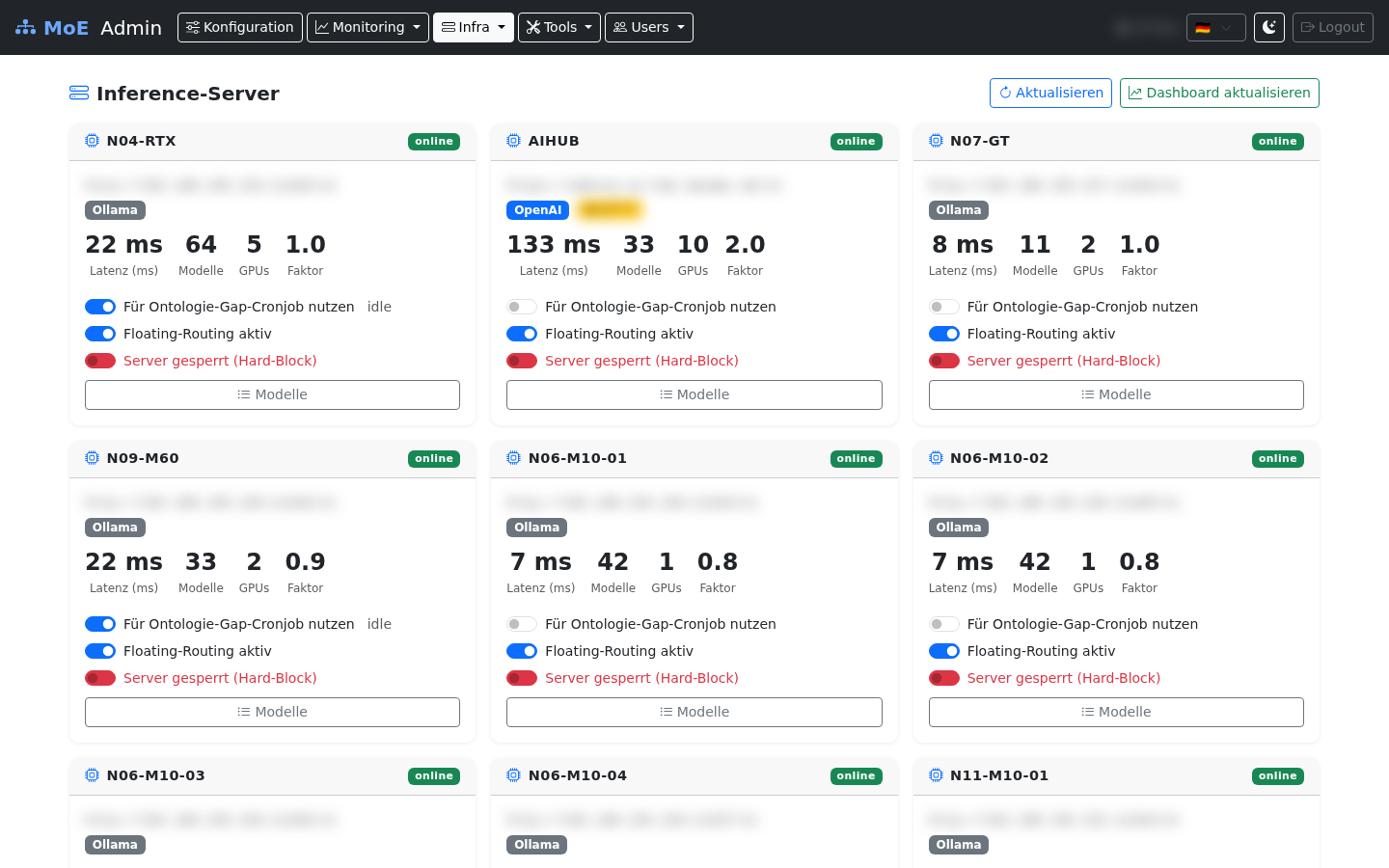Toggle Hard-Block switch on AIHUB
Screen dimensions: 1389x868
tap(522, 361)
